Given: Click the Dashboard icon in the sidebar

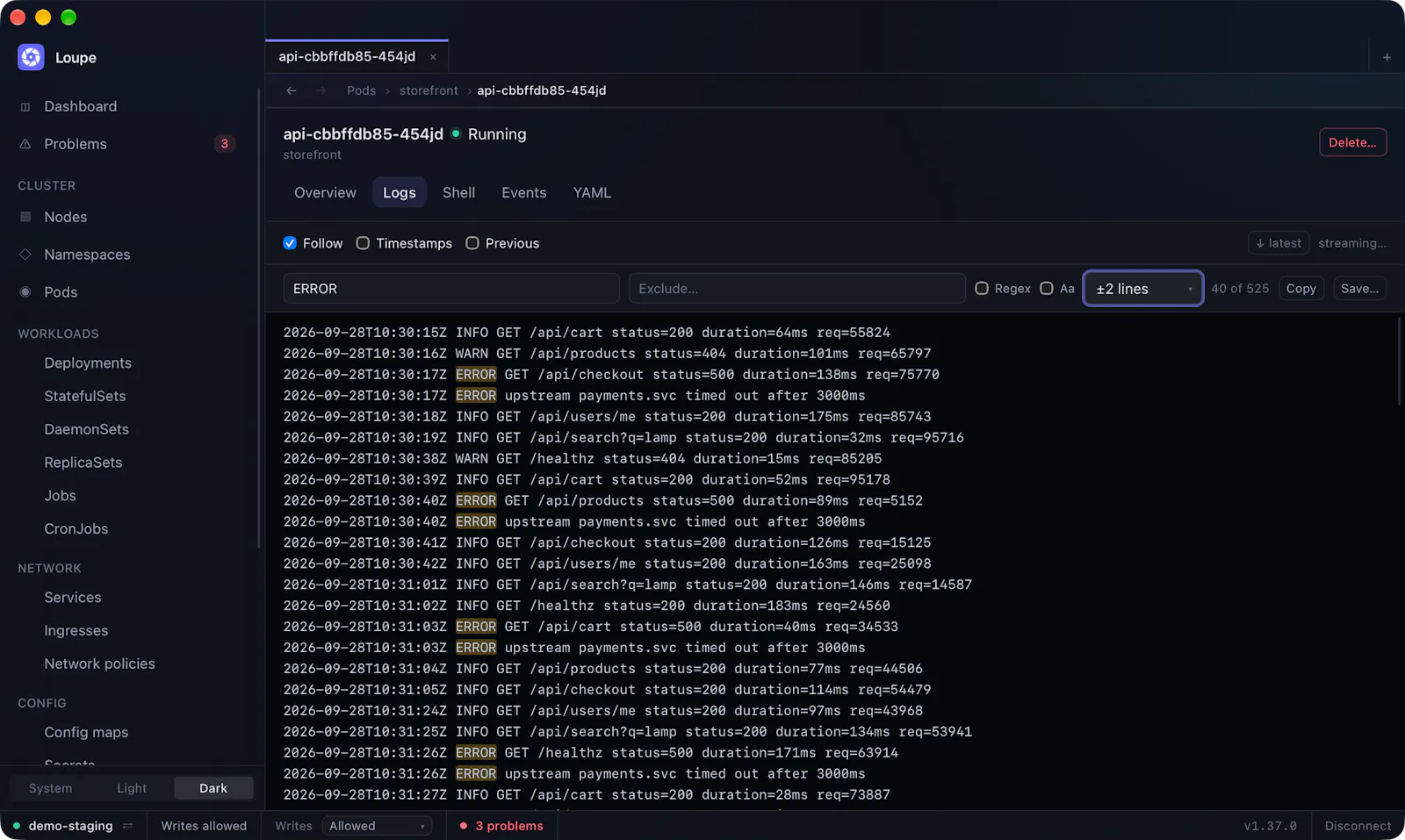Looking at the screenshot, I should 25,107.
